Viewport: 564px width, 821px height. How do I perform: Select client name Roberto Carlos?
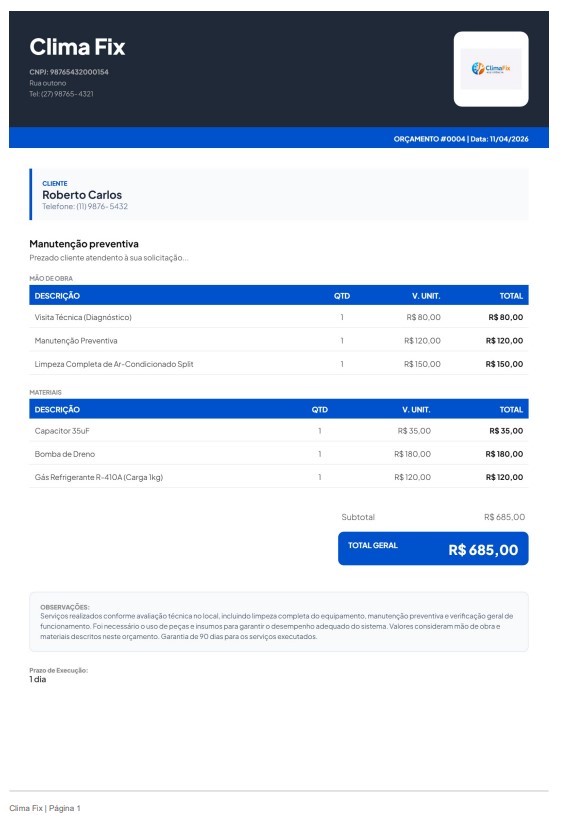pyautogui.click(x=82, y=195)
